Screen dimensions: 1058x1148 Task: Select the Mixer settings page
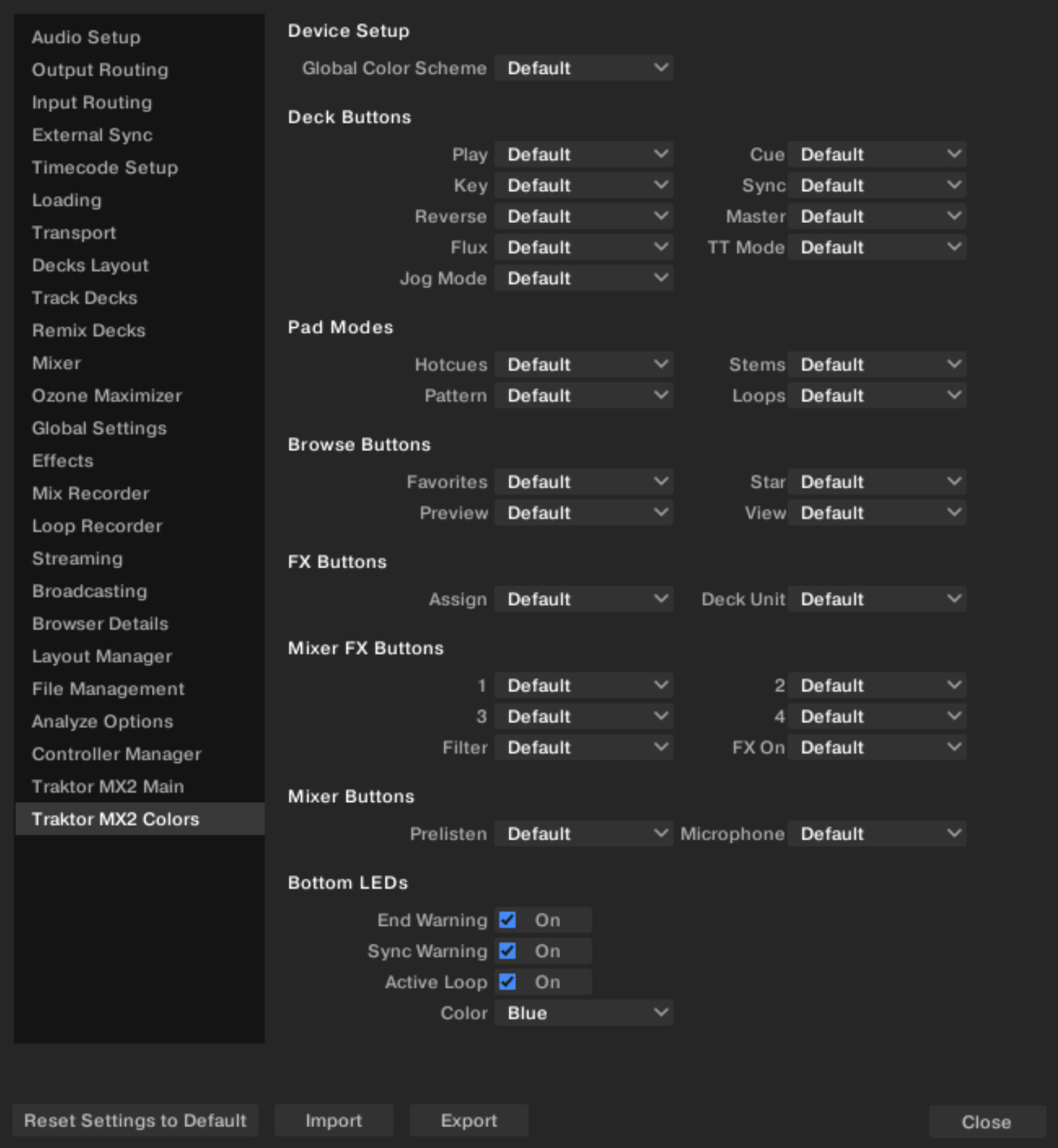pyautogui.click(x=140, y=363)
